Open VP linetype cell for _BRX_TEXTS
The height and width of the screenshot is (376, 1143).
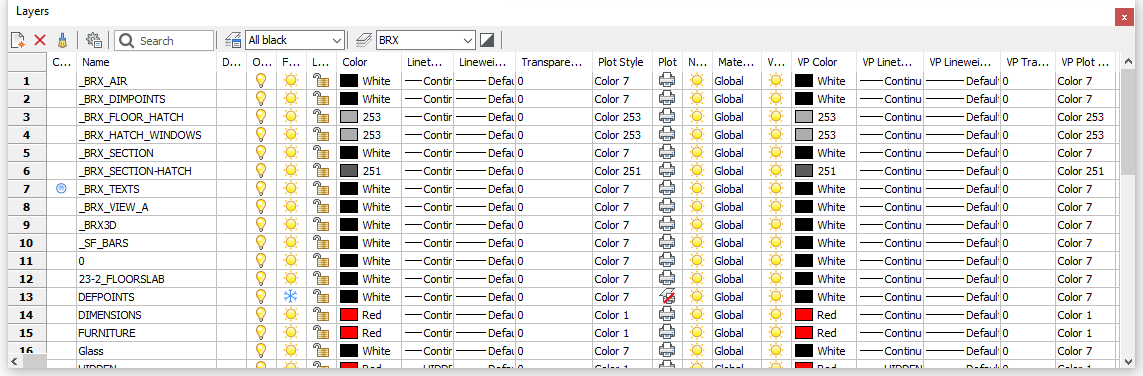(x=889, y=189)
